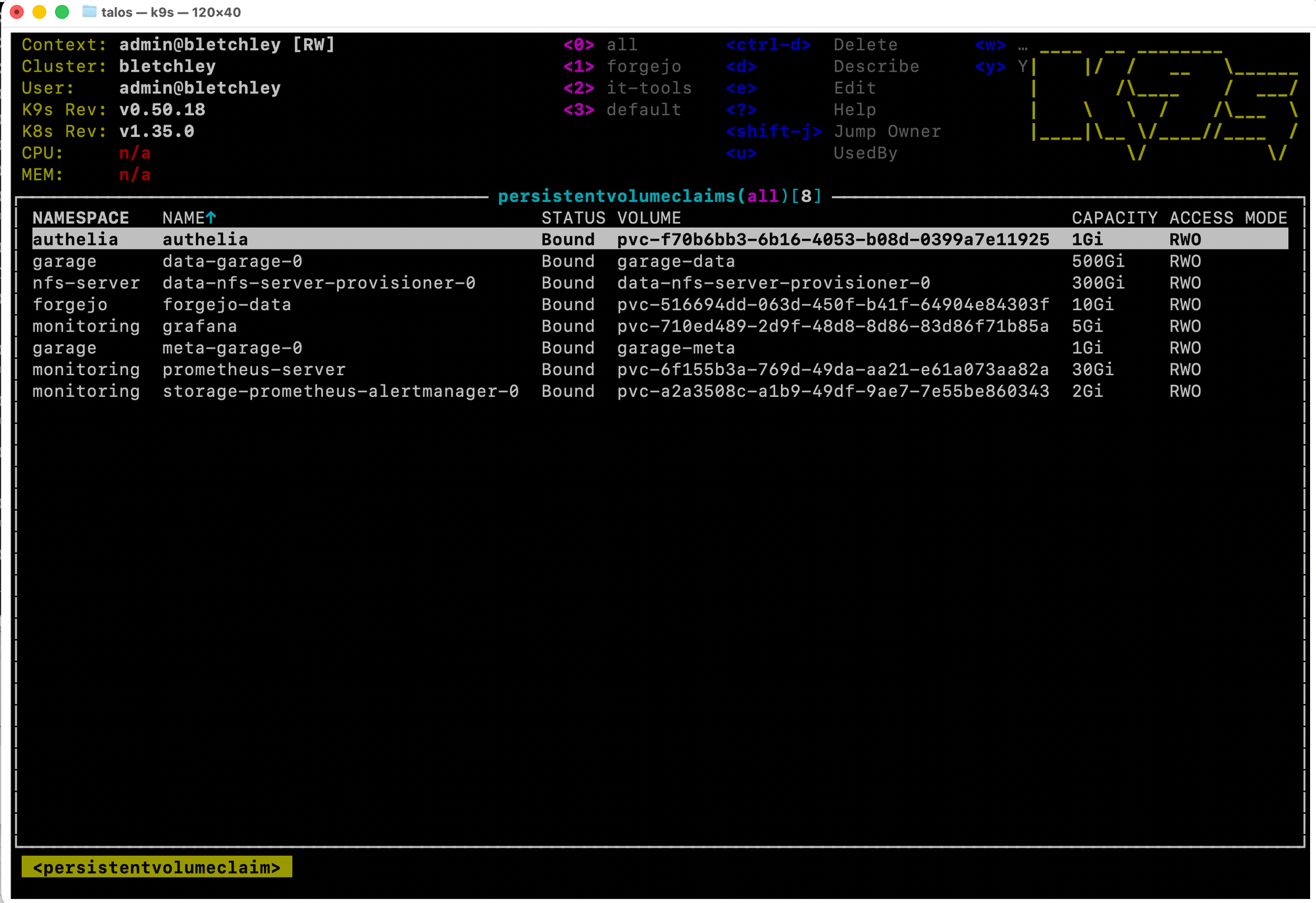Click the 5Gi capacity value
This screenshot has height=903, width=1316.
(x=1087, y=326)
